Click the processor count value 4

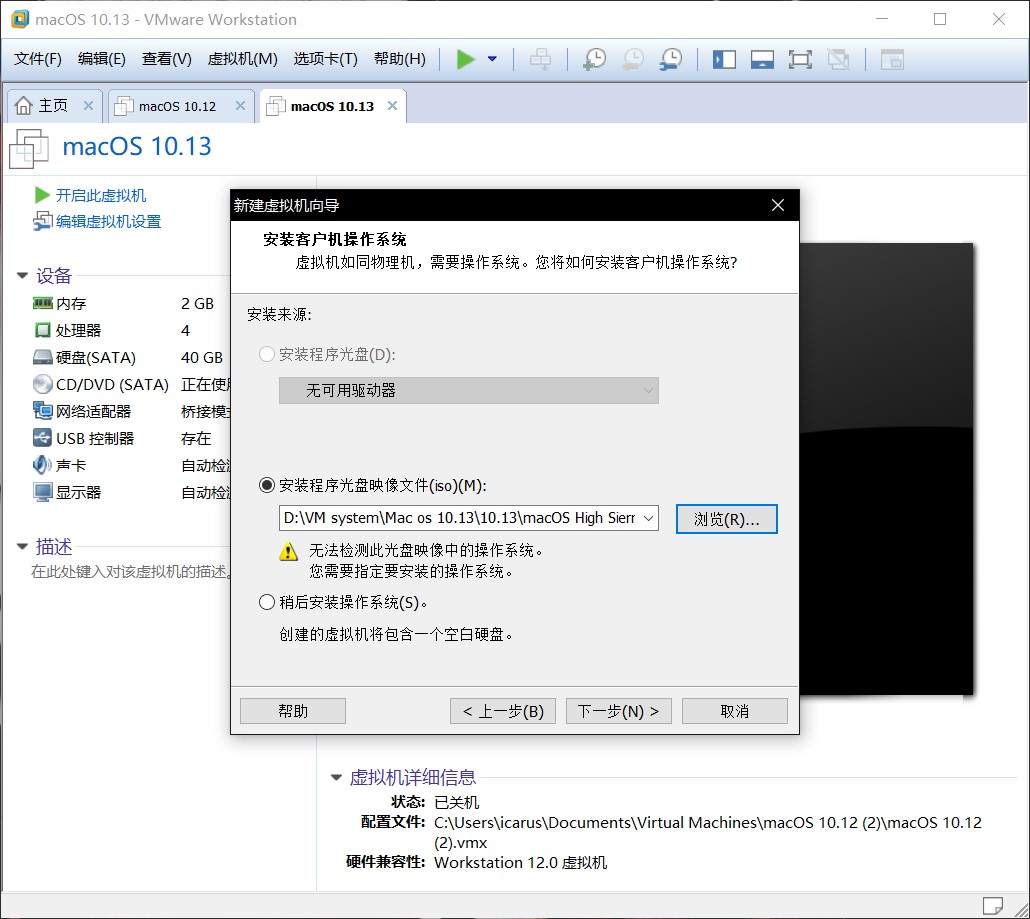pos(185,330)
